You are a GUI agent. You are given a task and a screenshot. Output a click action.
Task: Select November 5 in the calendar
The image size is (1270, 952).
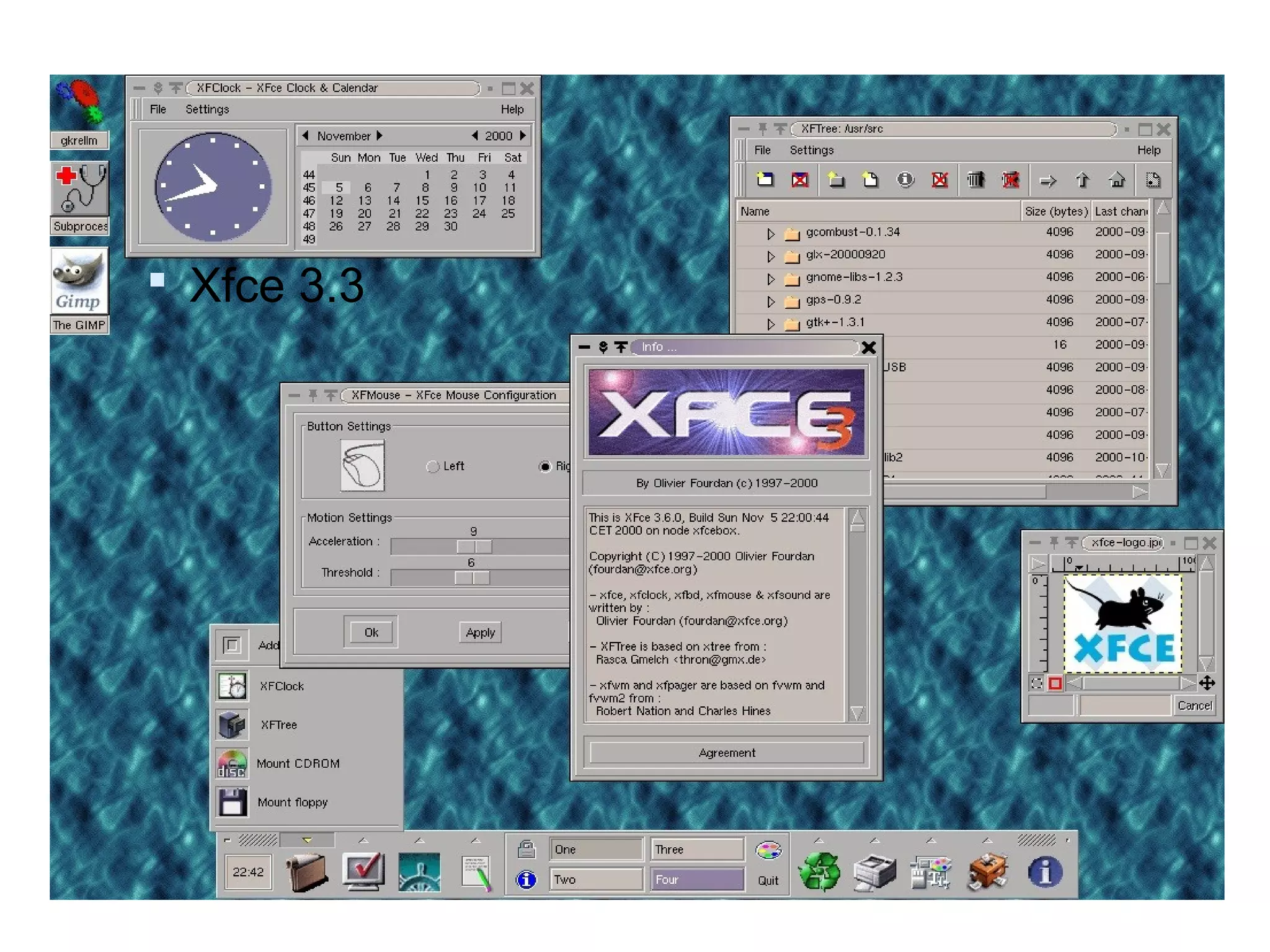click(339, 187)
